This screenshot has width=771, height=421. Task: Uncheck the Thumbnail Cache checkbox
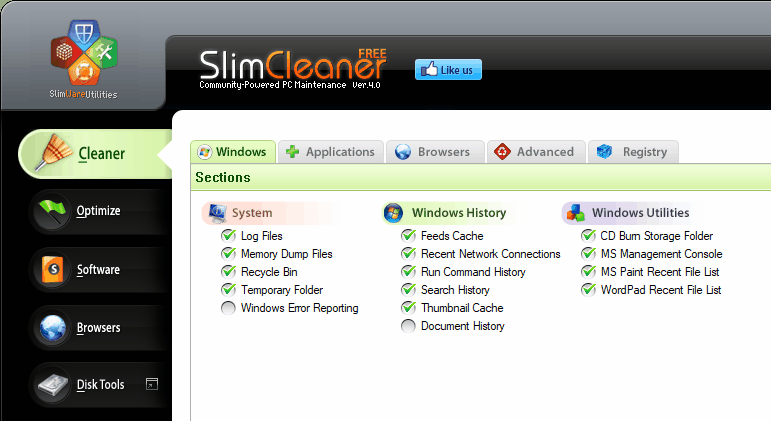[409, 307]
